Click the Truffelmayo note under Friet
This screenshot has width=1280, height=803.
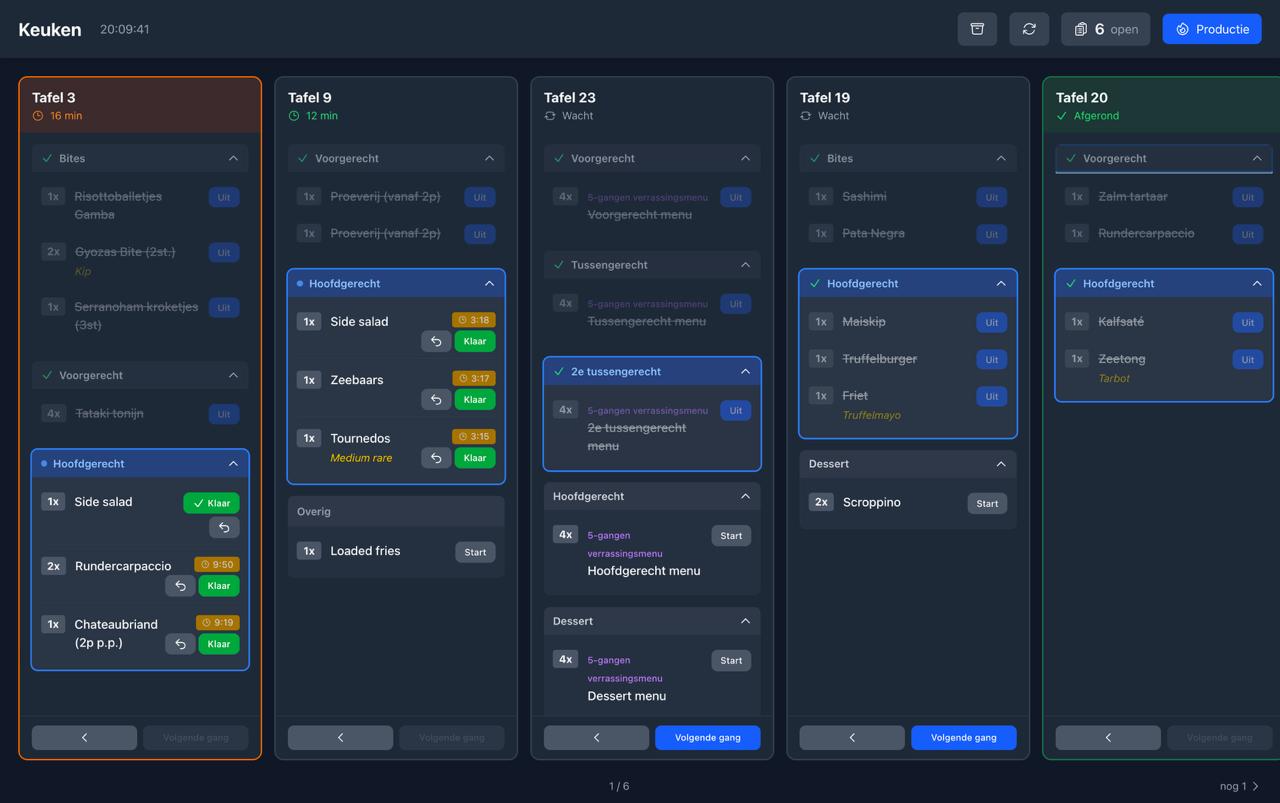pyautogui.click(x=871, y=415)
